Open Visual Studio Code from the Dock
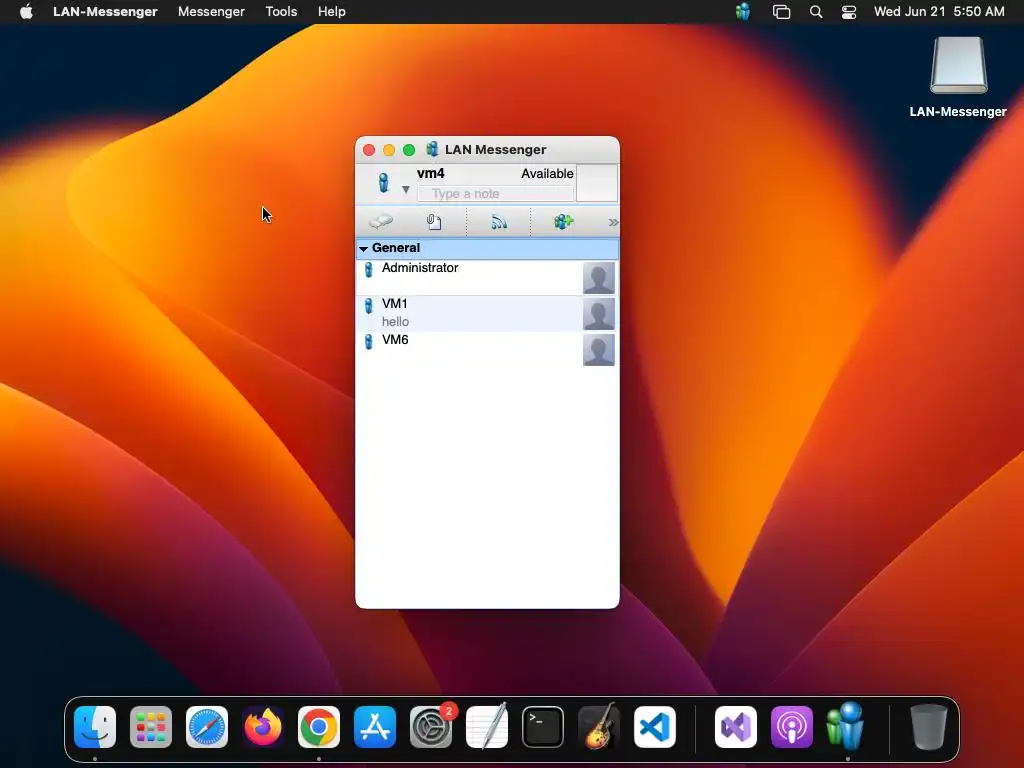Viewport: 1024px width, 768px height. coord(655,727)
